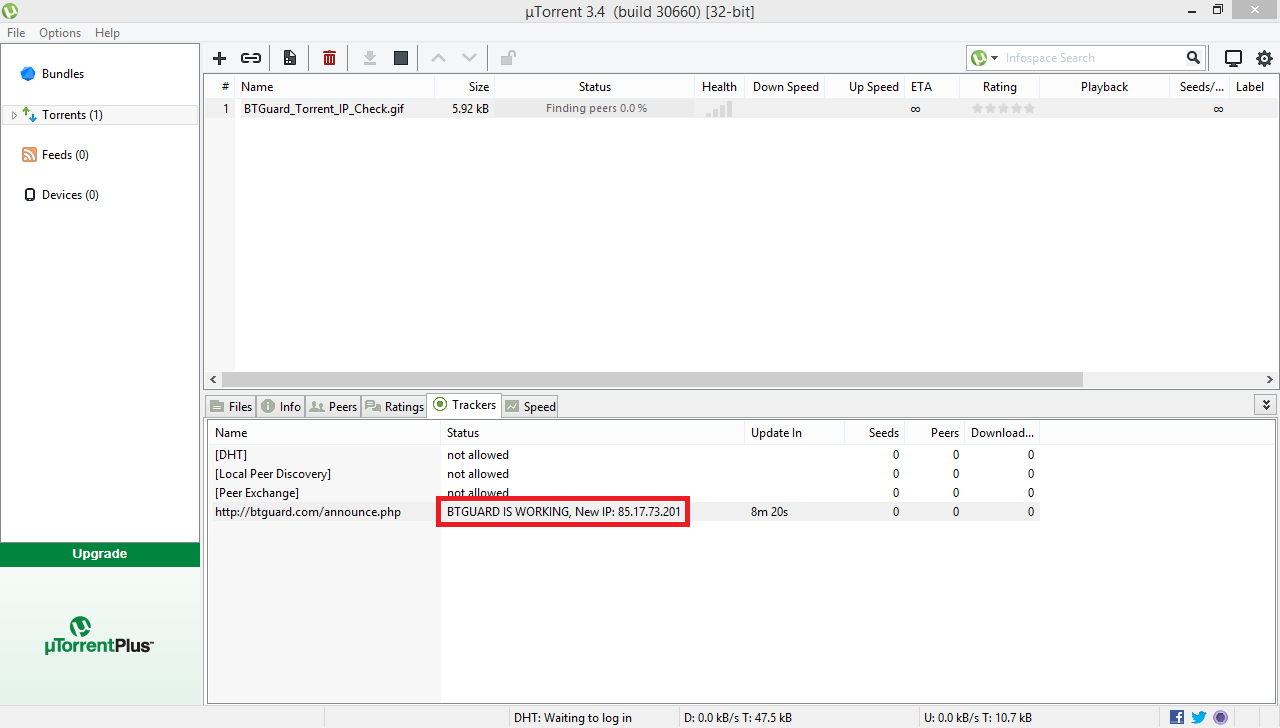
Task: Click the Create New Torrent icon
Action: click(289, 58)
